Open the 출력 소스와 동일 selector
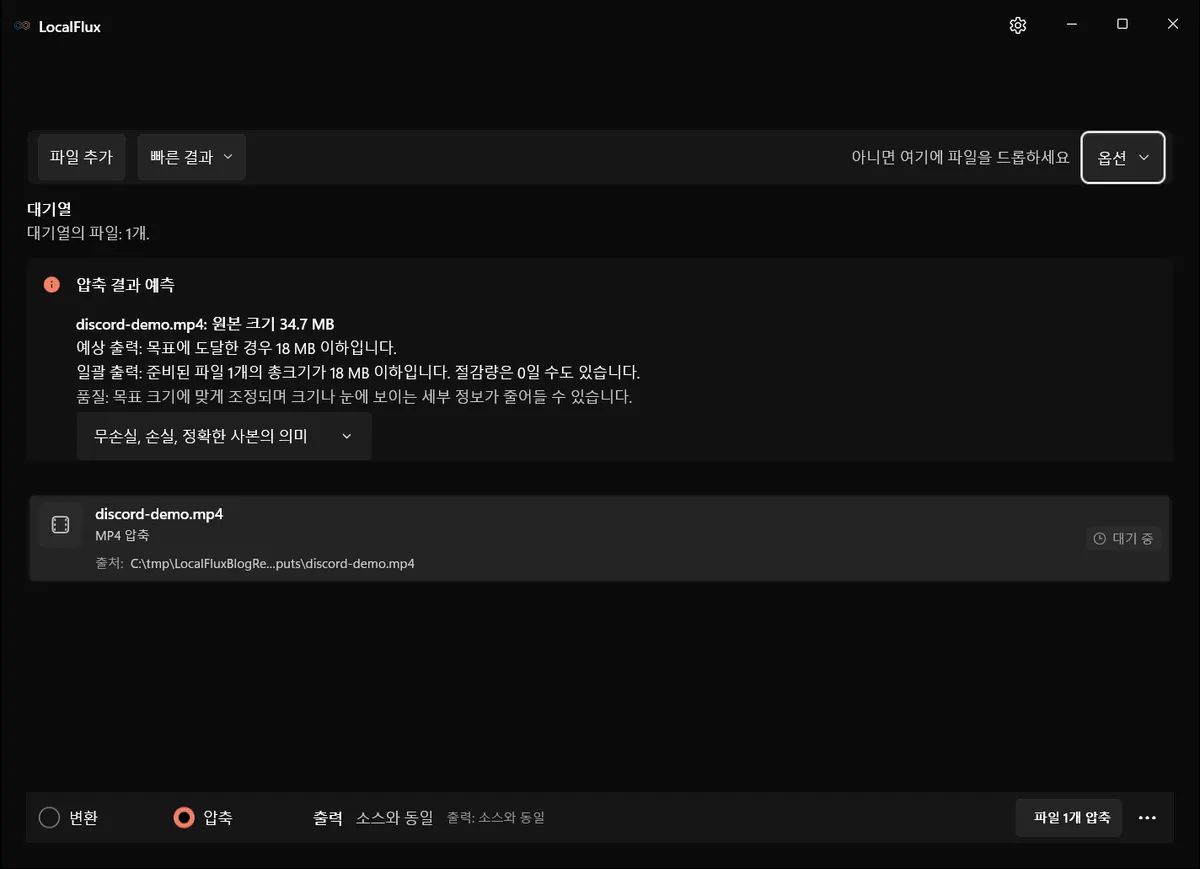Screen dimensions: 1200x869 point(394,818)
